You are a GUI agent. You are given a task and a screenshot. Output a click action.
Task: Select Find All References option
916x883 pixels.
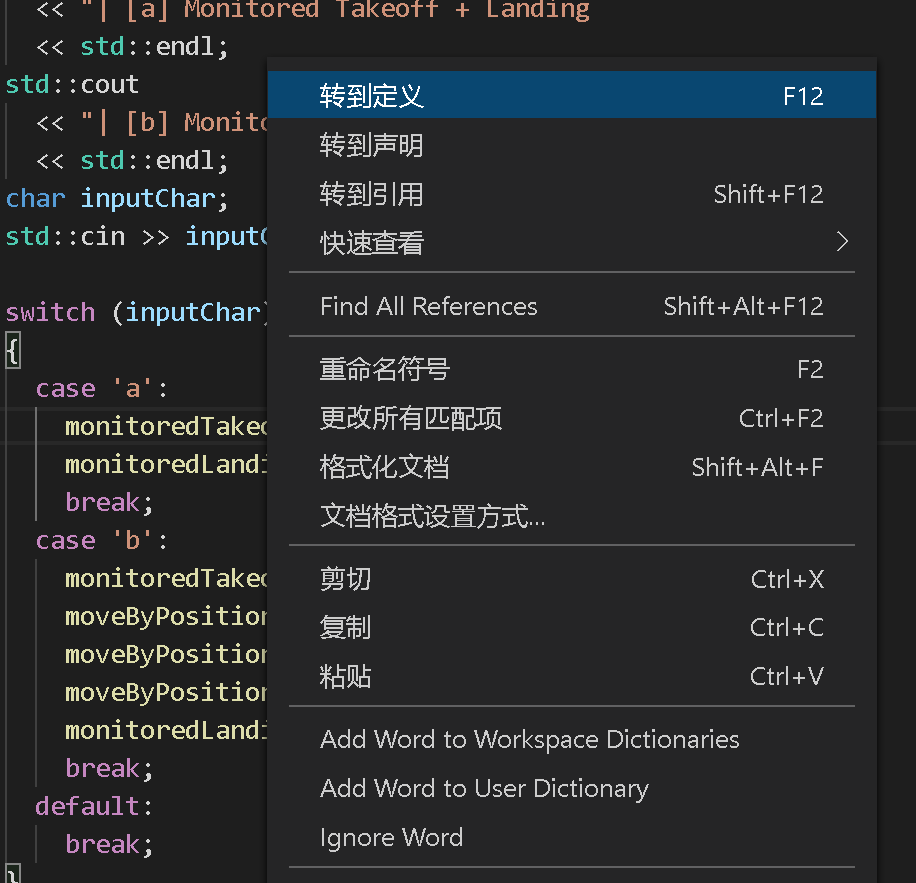tap(571, 306)
